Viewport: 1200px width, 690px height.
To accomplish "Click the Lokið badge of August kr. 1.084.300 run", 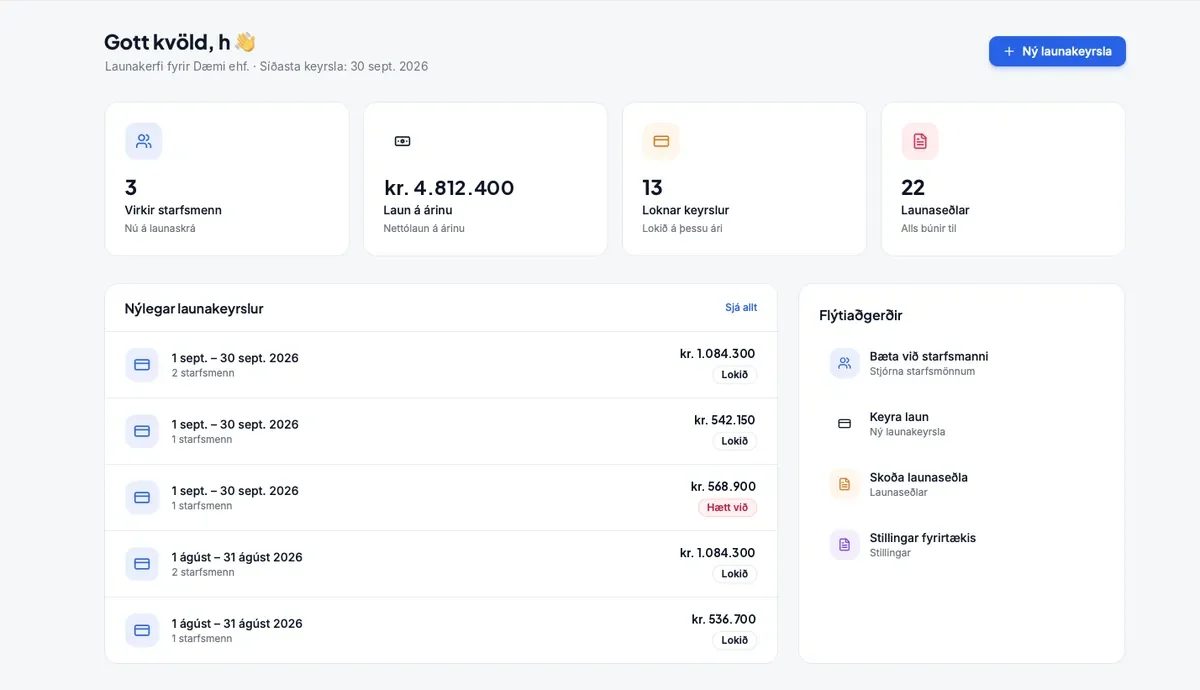I will pos(735,574).
